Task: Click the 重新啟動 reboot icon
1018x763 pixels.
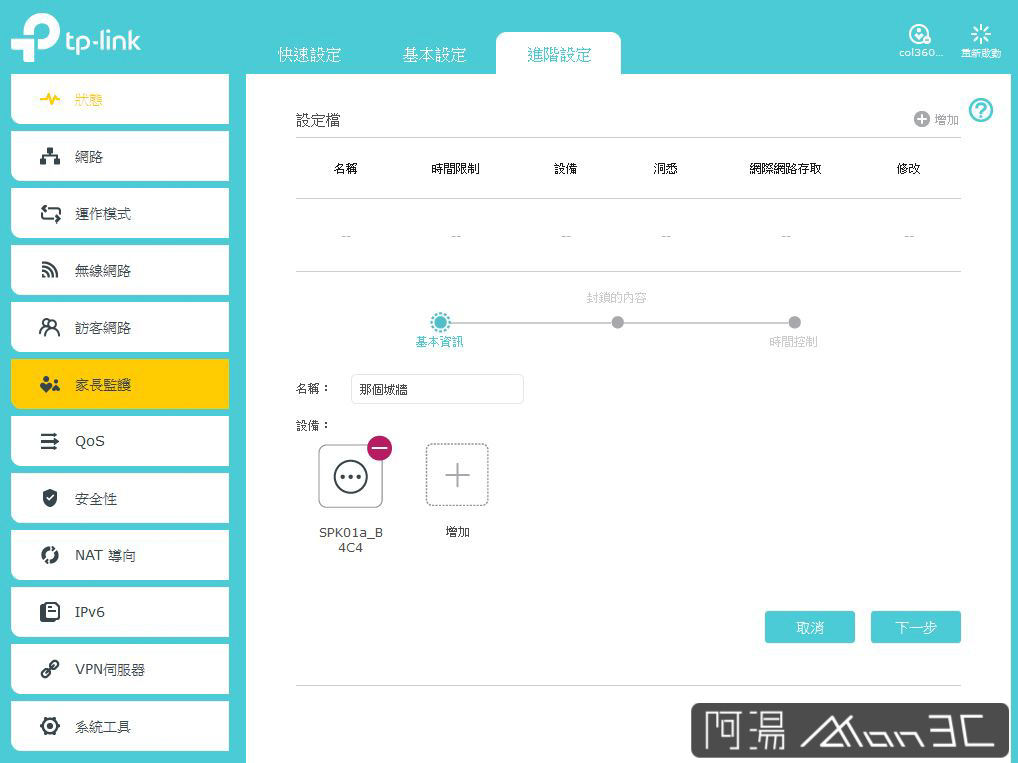Action: click(x=980, y=34)
